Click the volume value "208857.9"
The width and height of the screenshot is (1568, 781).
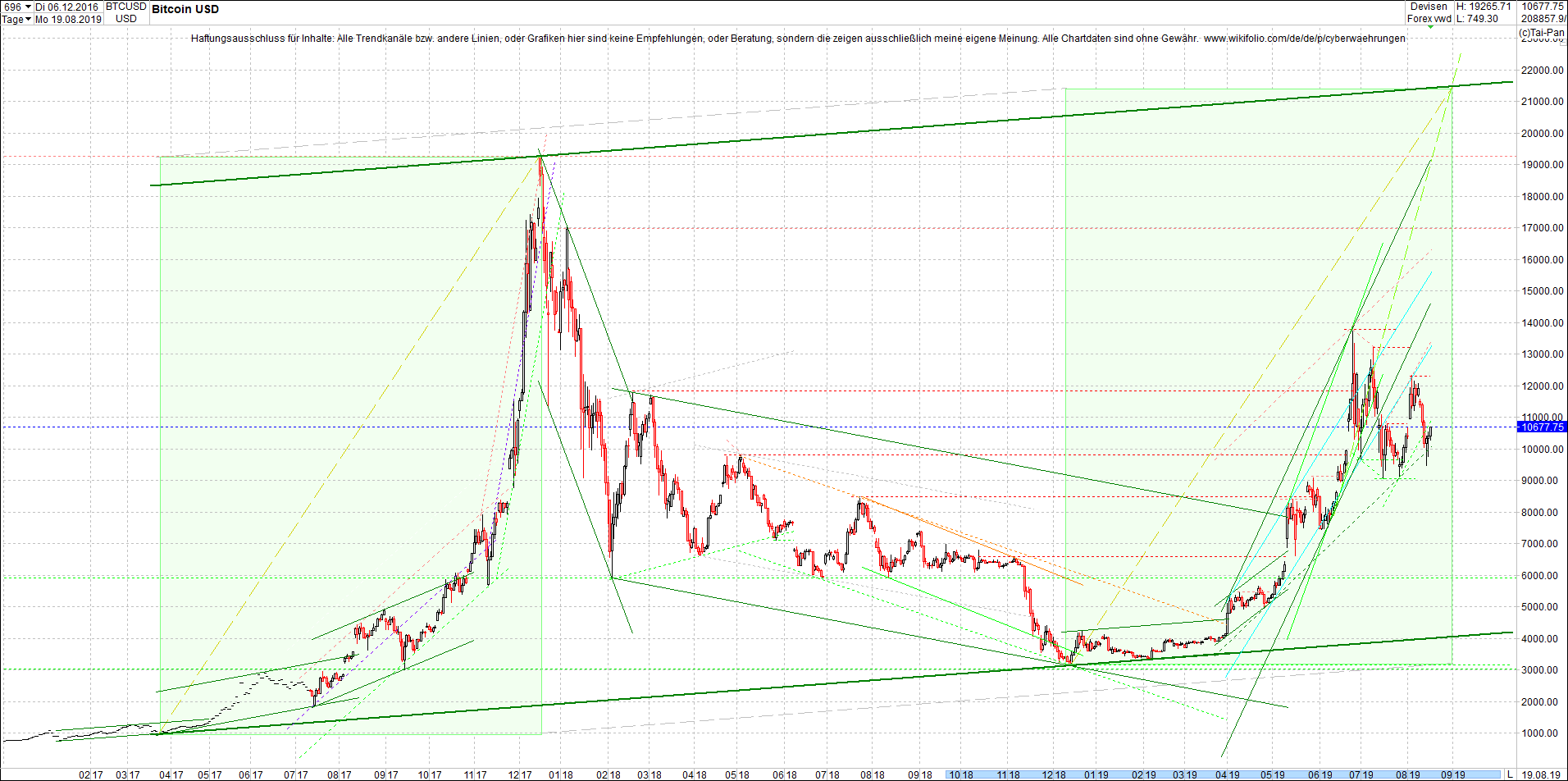1544,18
